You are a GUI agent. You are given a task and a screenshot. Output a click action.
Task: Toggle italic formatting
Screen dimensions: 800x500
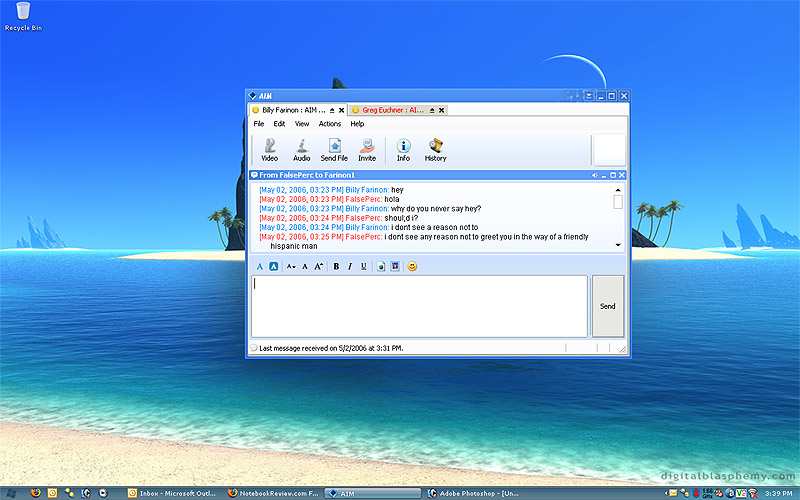[350, 266]
